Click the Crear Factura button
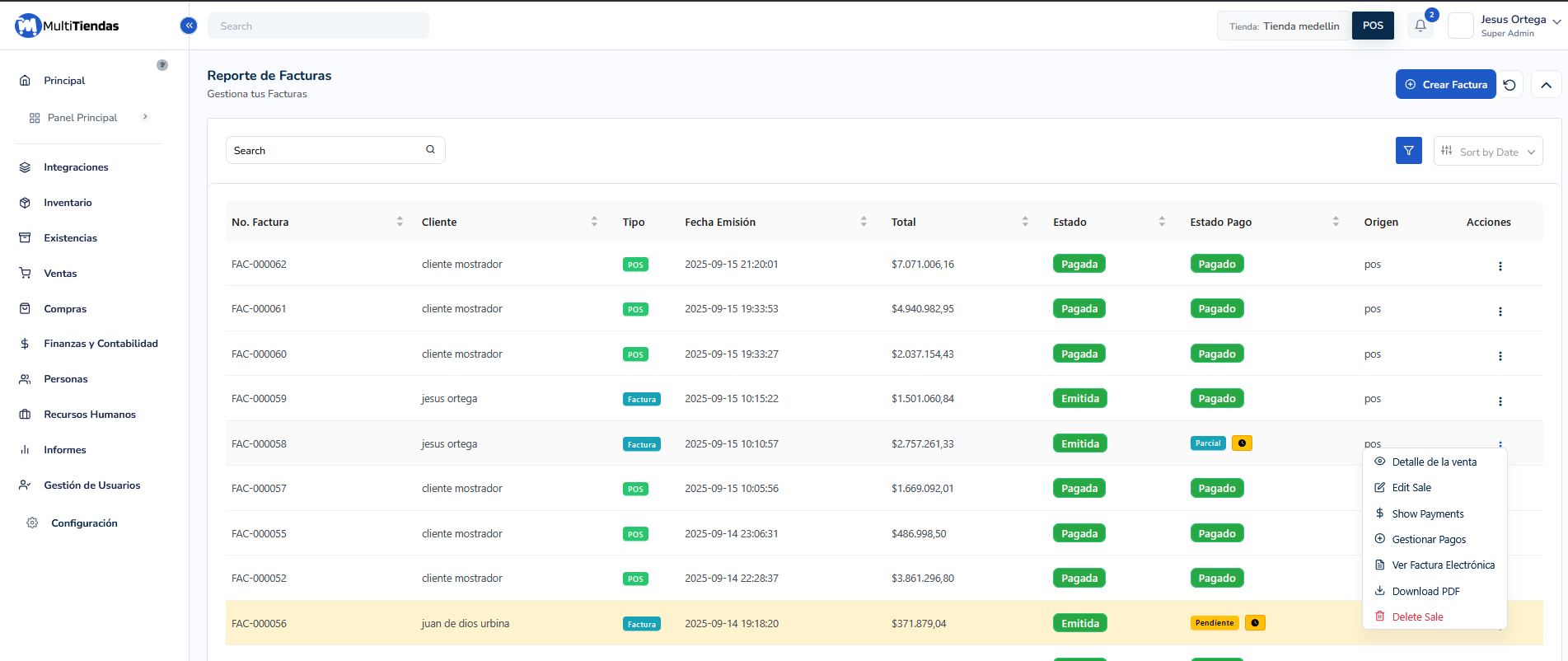Image resolution: width=1568 pixels, height=661 pixels. 1445,84
